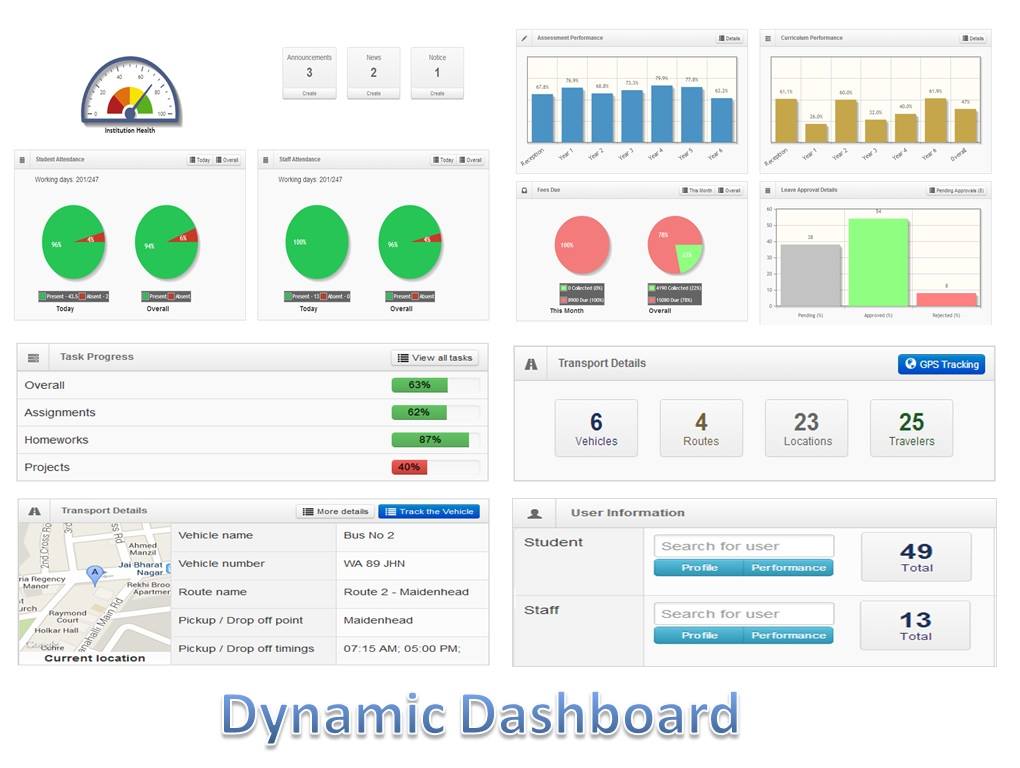Switch Student Attendance to Overall view

(228, 160)
